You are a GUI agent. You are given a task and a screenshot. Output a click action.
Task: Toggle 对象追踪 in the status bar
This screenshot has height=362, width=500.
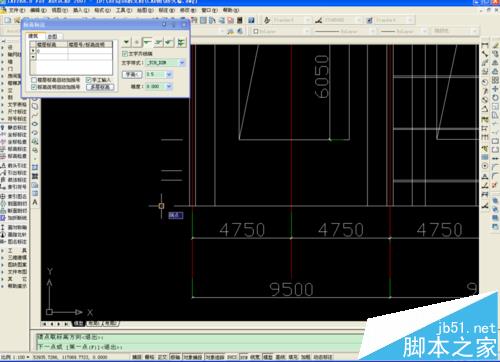[x=214, y=357]
